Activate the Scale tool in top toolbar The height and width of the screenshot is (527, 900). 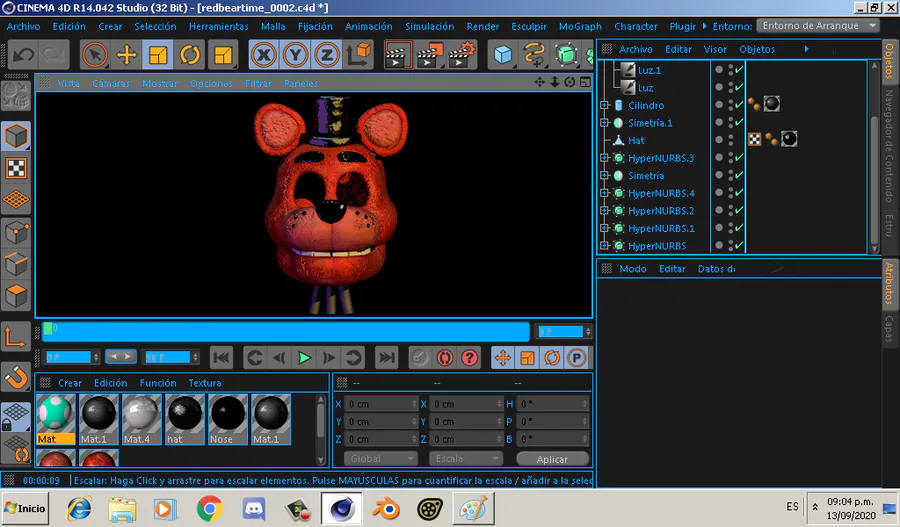click(157, 55)
